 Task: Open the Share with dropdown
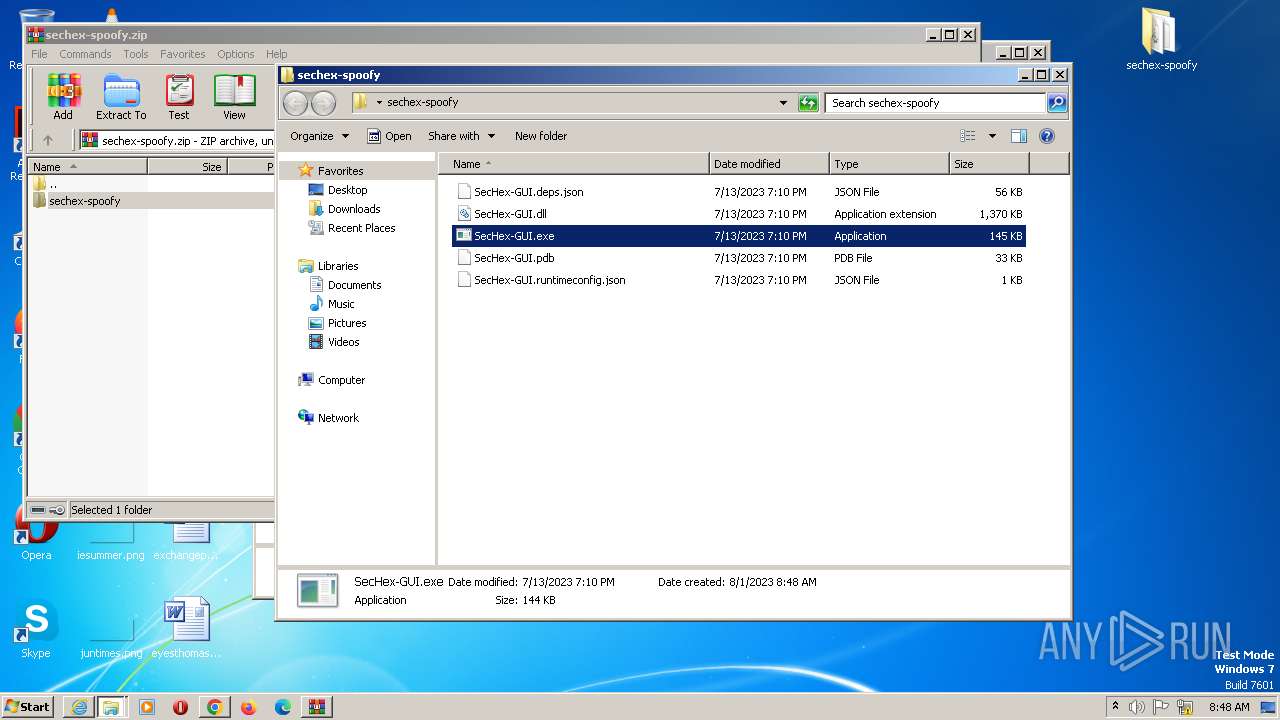click(461, 136)
